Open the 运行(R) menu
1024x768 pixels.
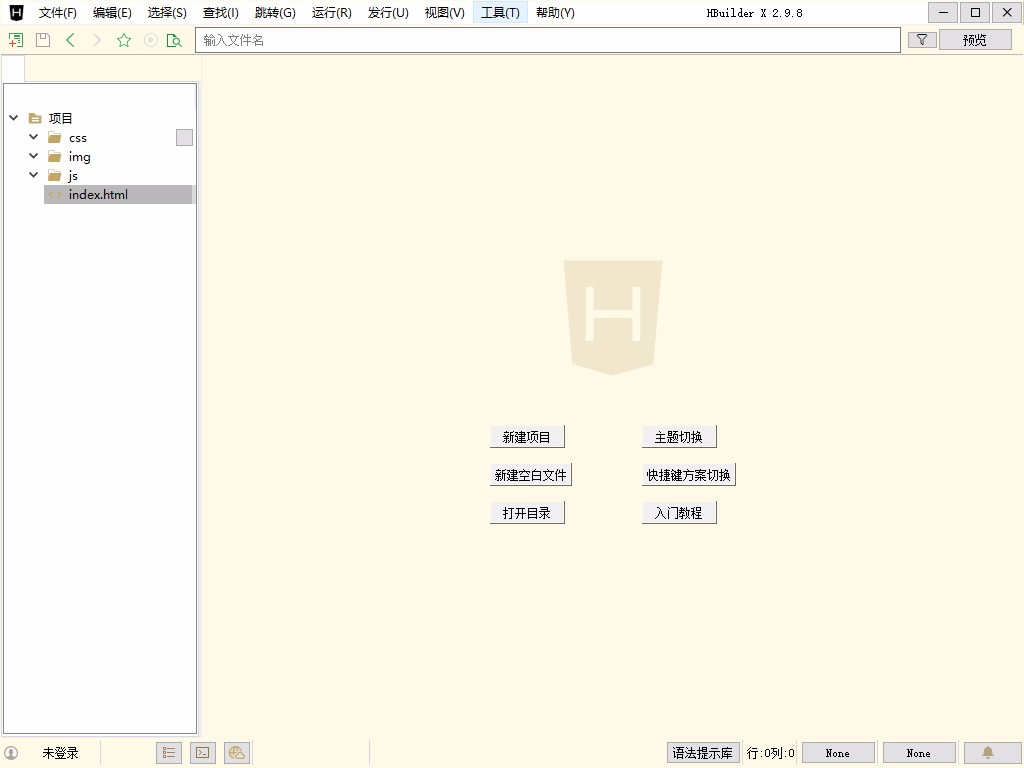[331, 12]
